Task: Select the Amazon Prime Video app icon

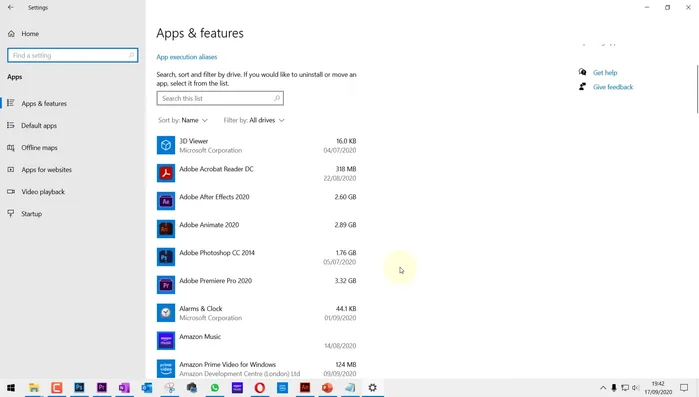Action: (166, 368)
